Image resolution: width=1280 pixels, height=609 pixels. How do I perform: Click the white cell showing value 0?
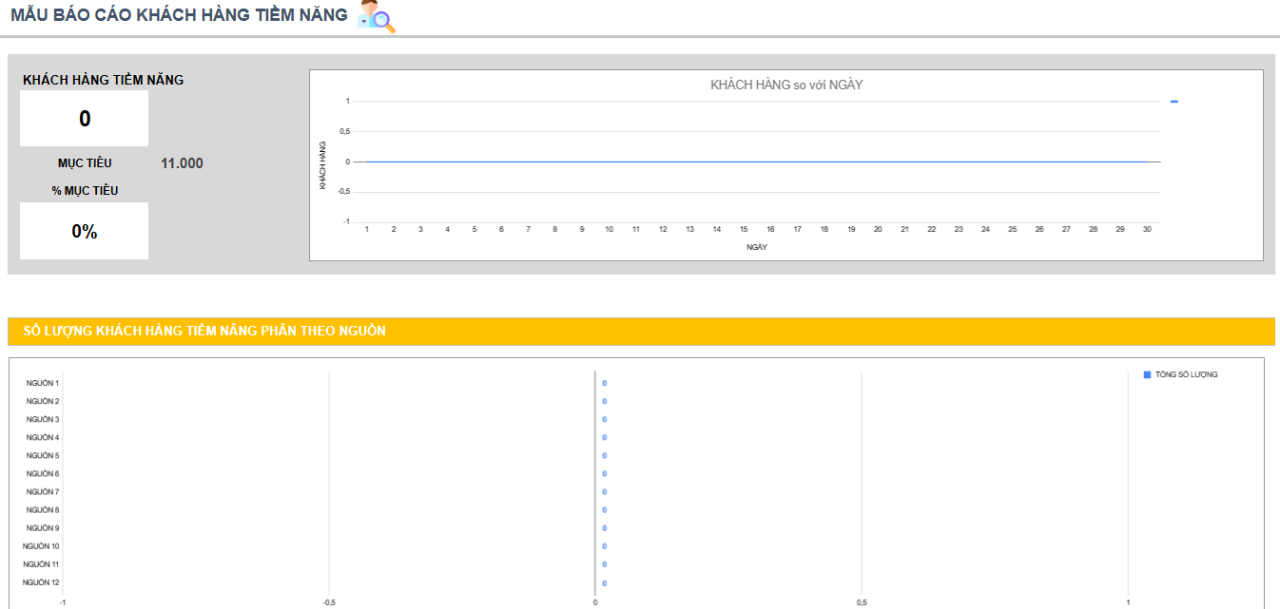click(x=84, y=119)
